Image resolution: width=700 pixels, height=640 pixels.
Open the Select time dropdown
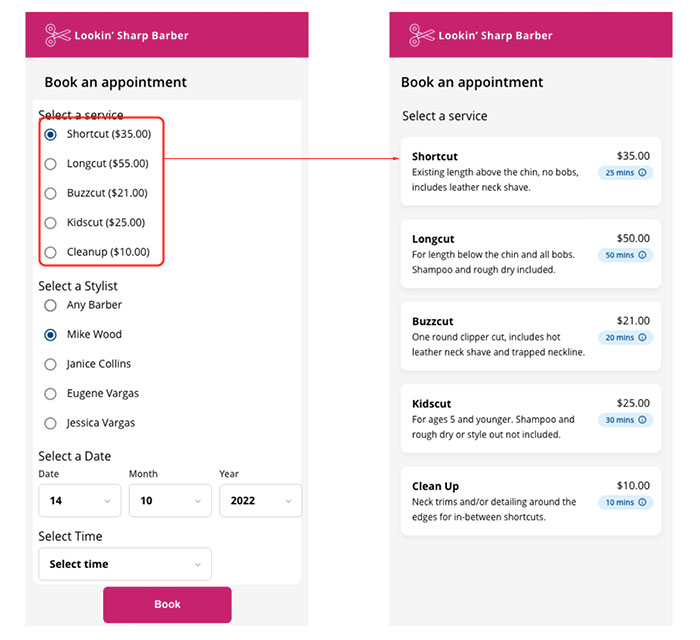125,564
